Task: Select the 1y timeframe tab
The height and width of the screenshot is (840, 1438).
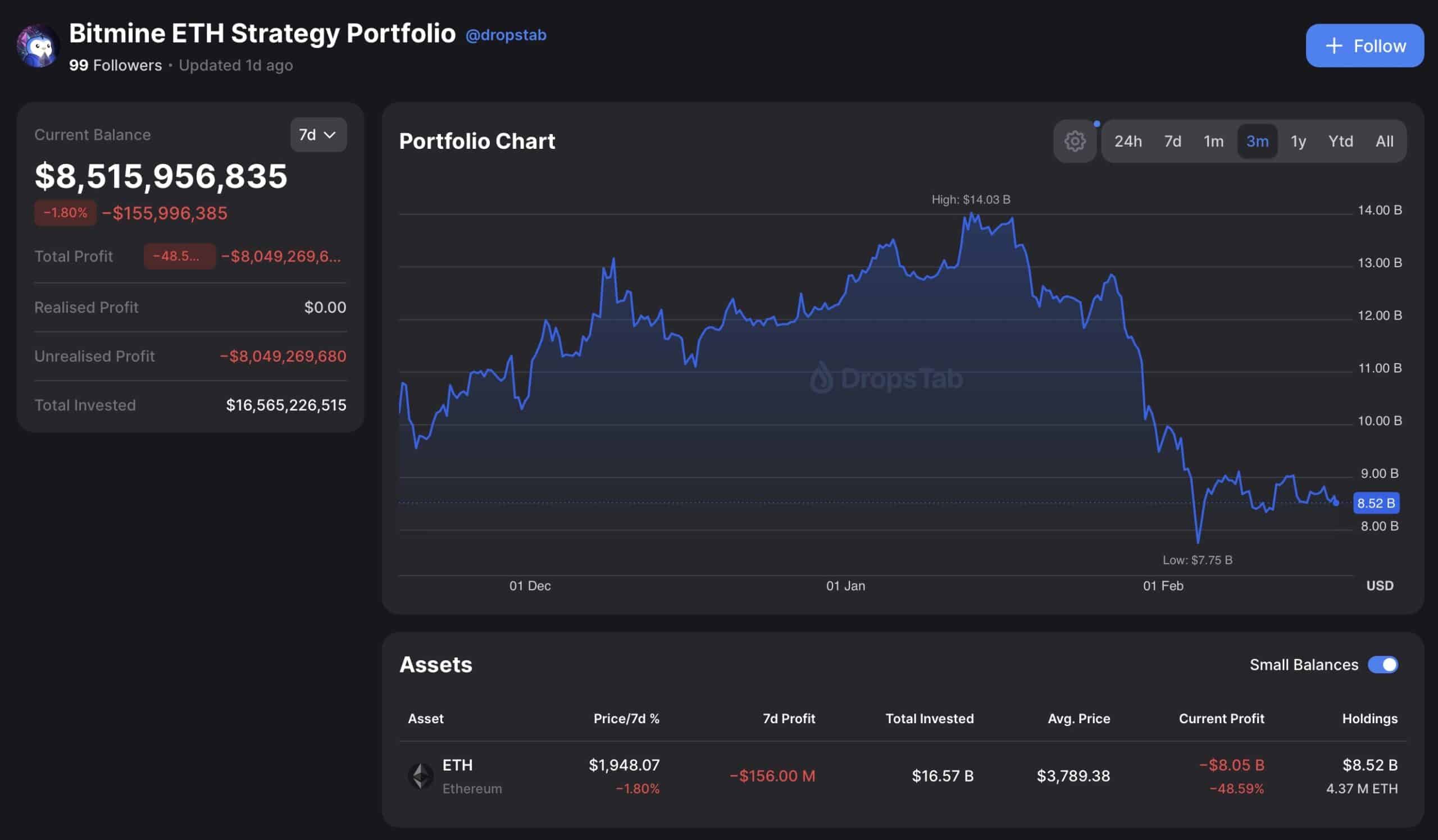Action: tap(1298, 141)
